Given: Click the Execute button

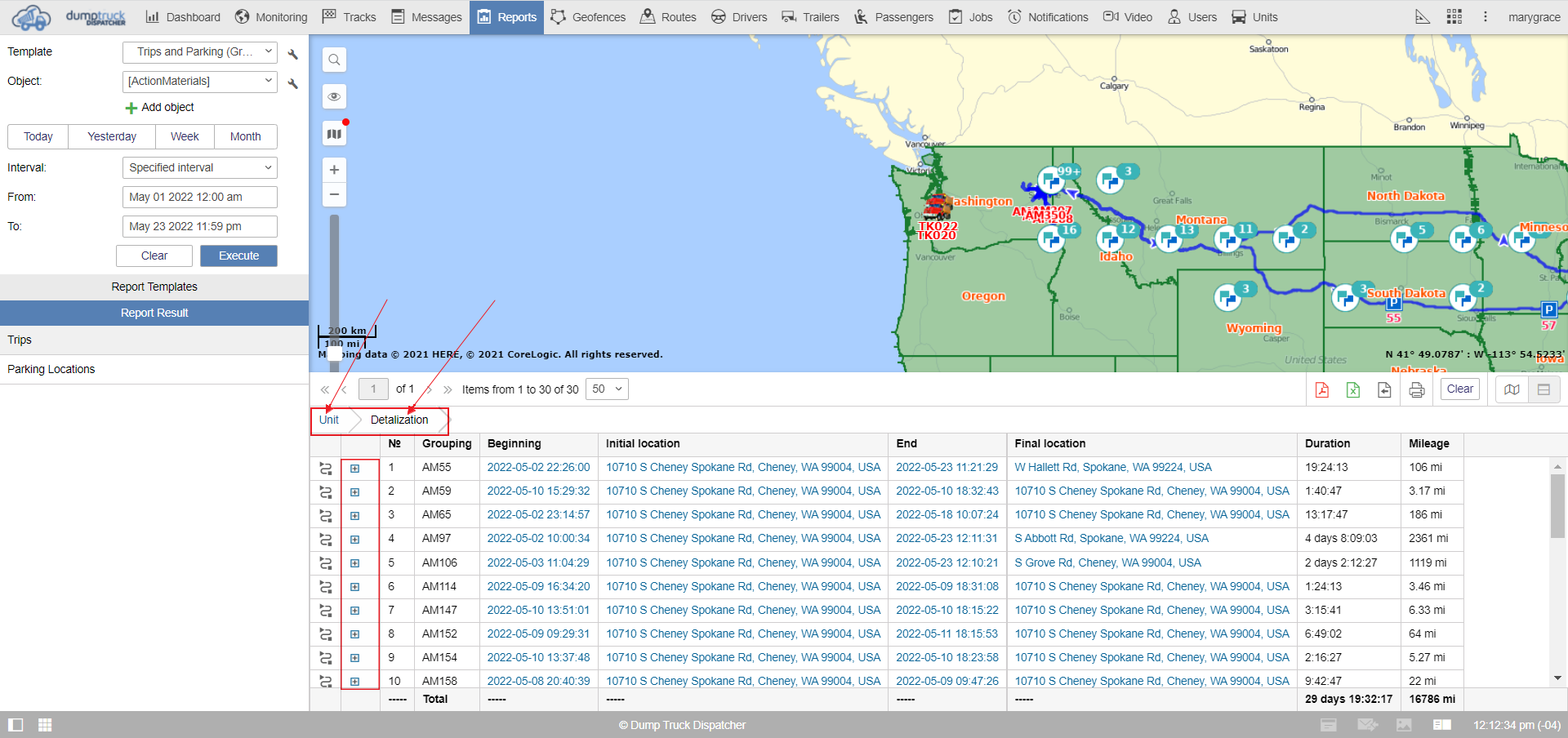Looking at the screenshot, I should (x=238, y=256).
